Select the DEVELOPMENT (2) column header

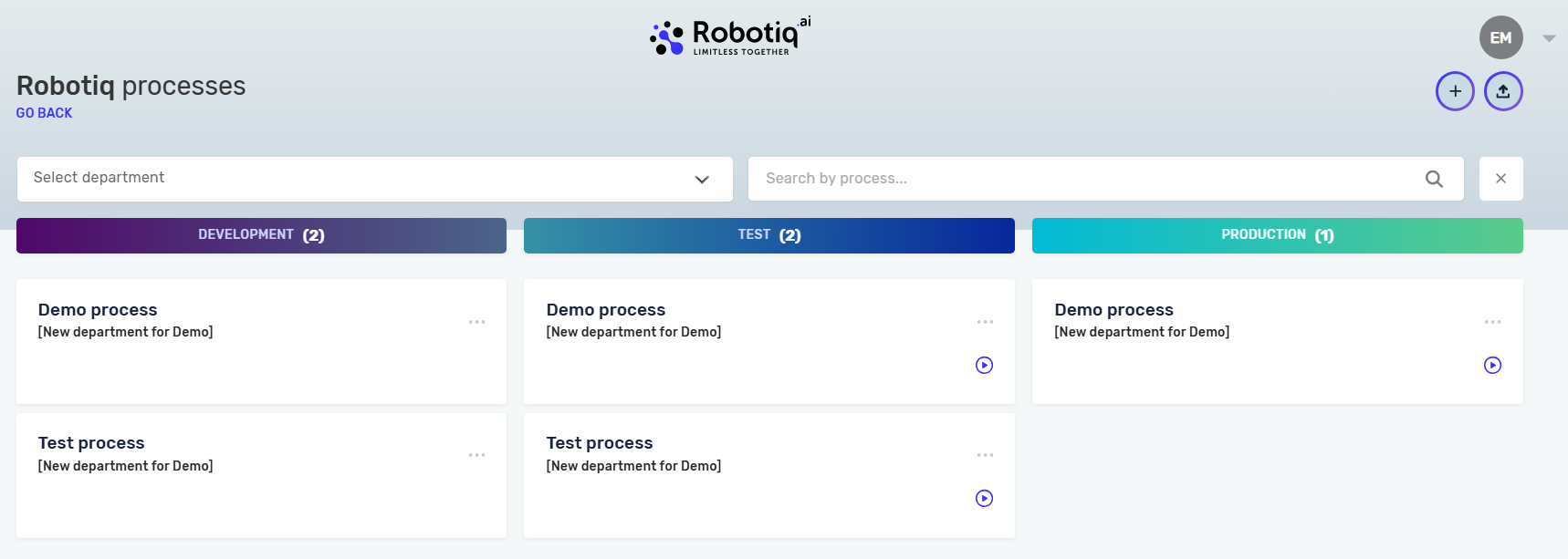261,235
